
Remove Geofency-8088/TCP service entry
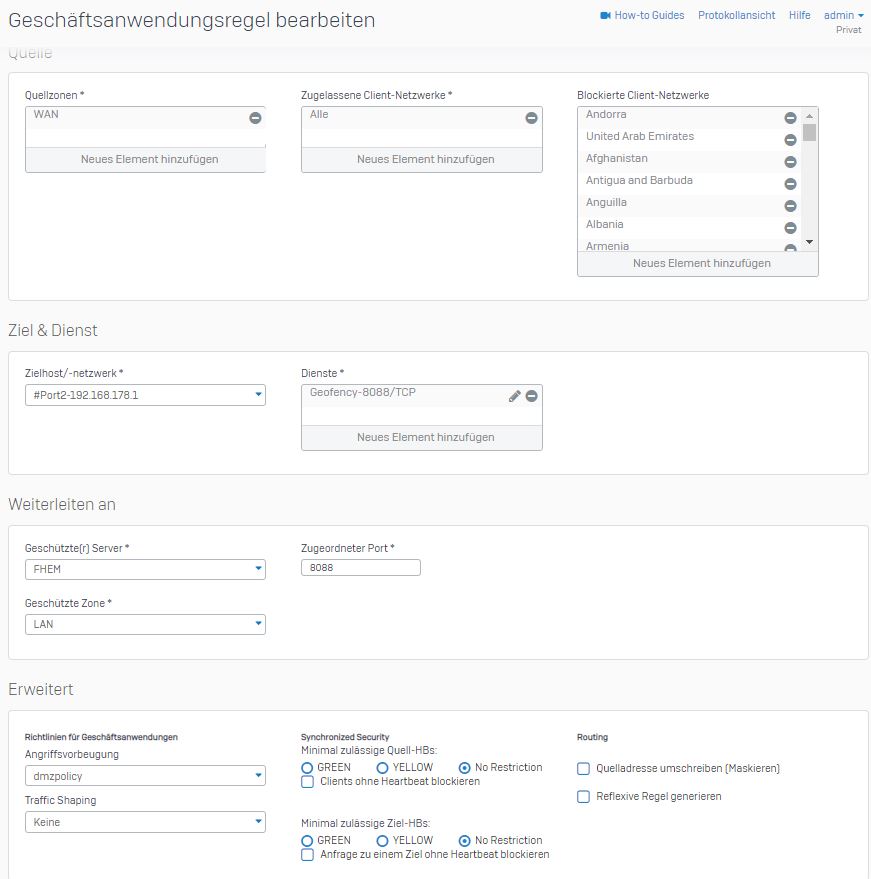531,396
